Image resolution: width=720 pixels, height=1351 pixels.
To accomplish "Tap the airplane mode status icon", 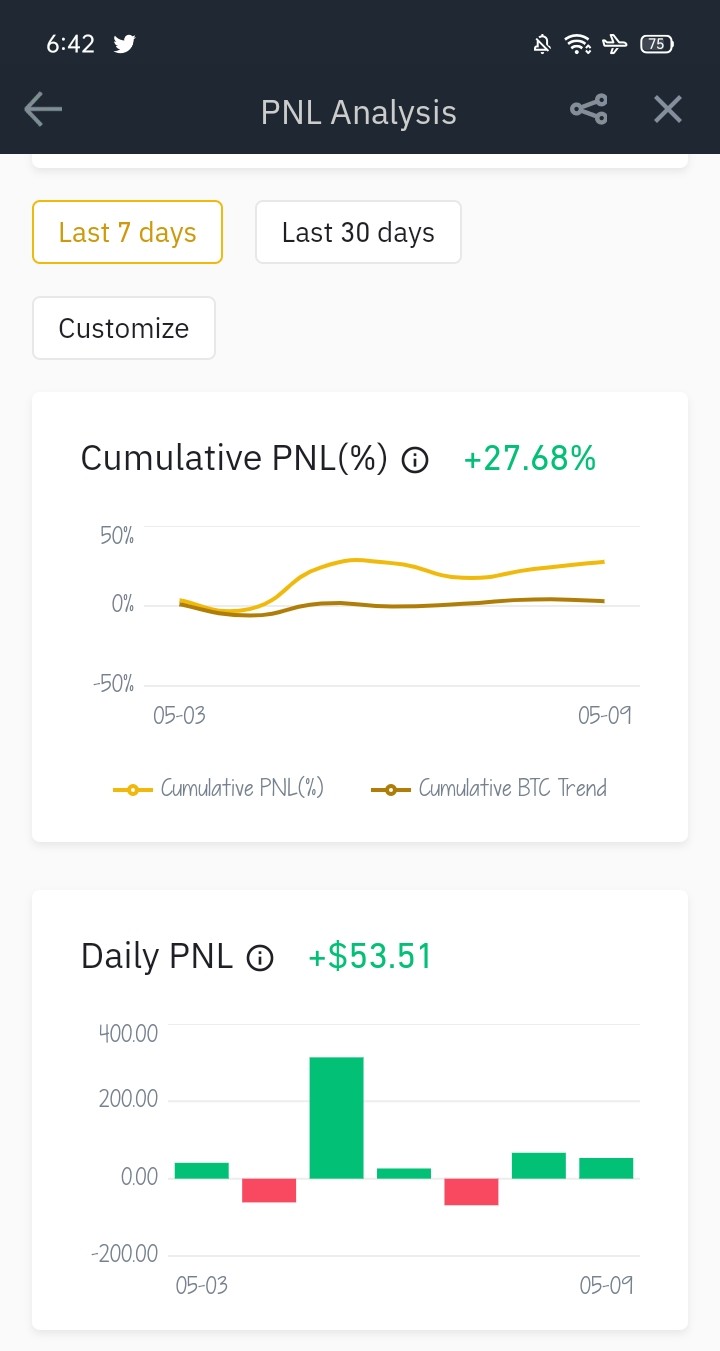I will 616,44.
